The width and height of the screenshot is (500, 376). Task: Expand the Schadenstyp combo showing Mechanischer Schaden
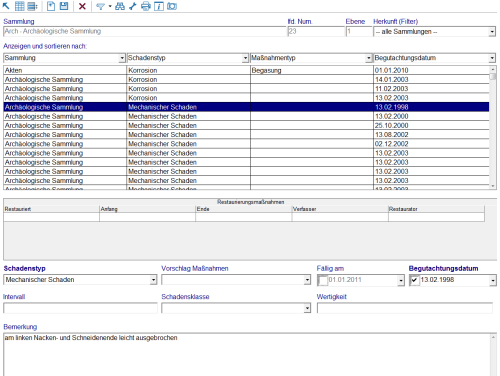point(153,280)
